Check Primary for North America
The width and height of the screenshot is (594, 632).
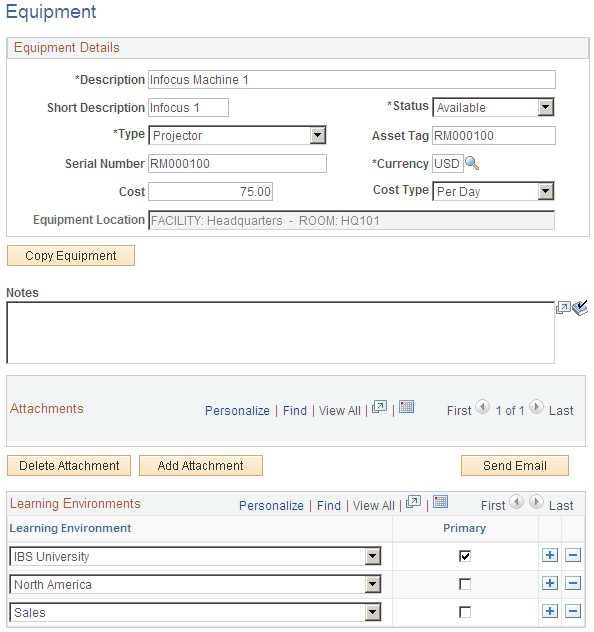[465, 584]
